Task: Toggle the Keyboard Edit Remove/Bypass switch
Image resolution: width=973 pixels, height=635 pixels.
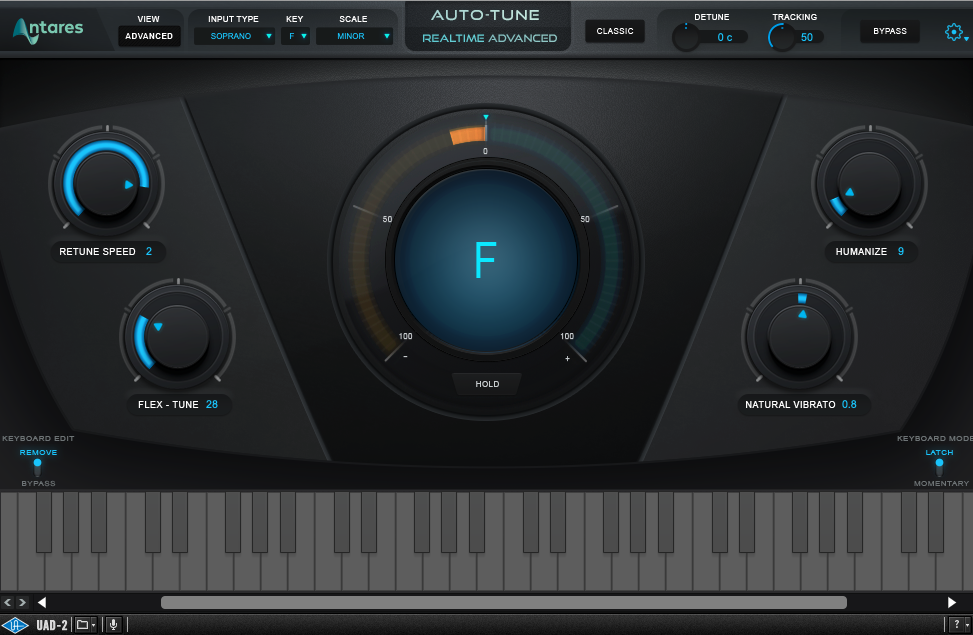Action: click(x=38, y=465)
